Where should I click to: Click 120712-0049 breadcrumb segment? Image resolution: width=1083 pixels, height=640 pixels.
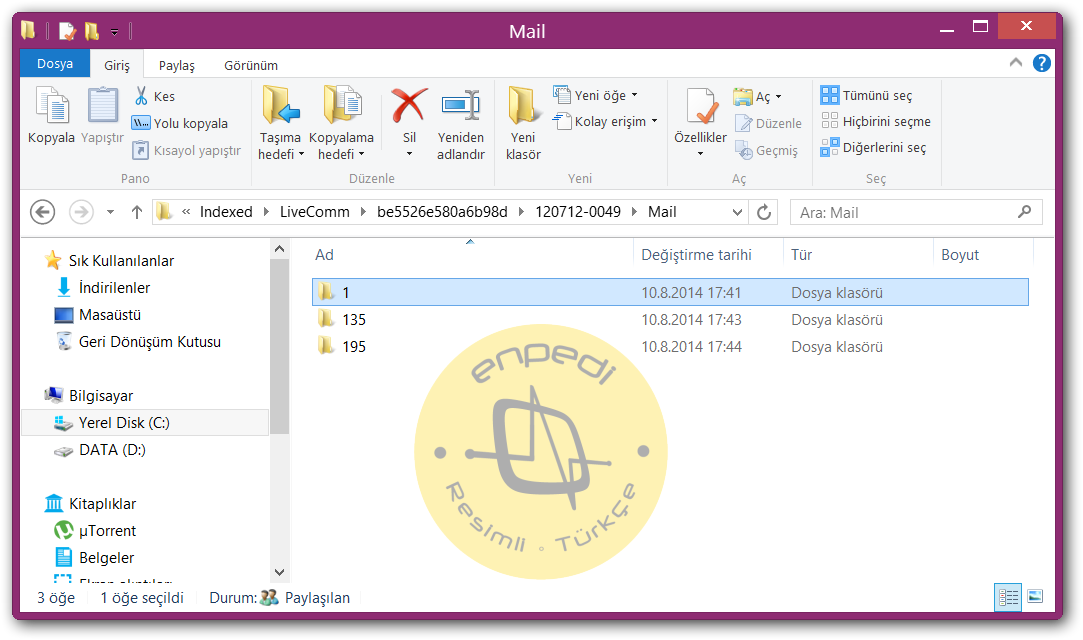pyautogui.click(x=577, y=212)
